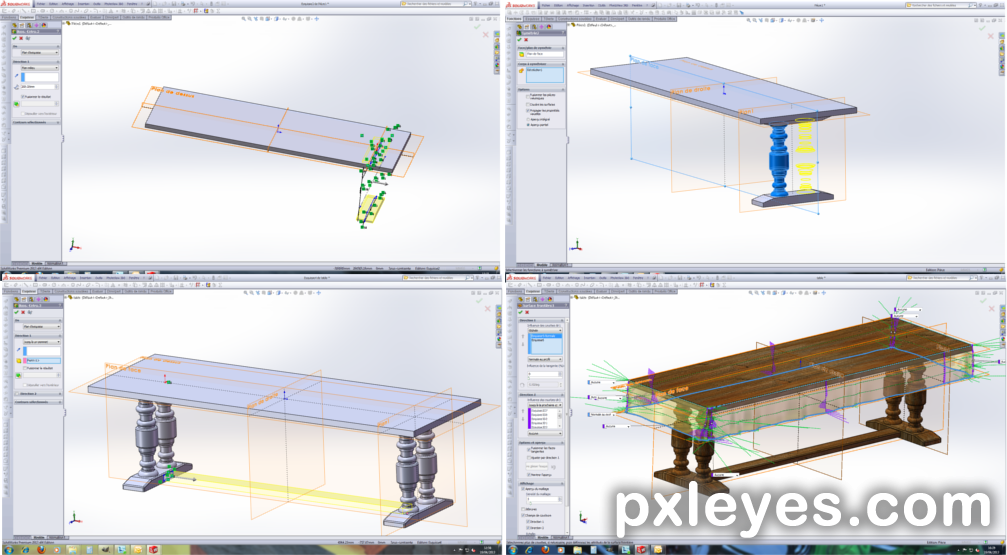This screenshot has height=555, width=1007.
Task: Switch to Evaluer tab in Boss.-Extru.2 window
Action: point(96,17)
